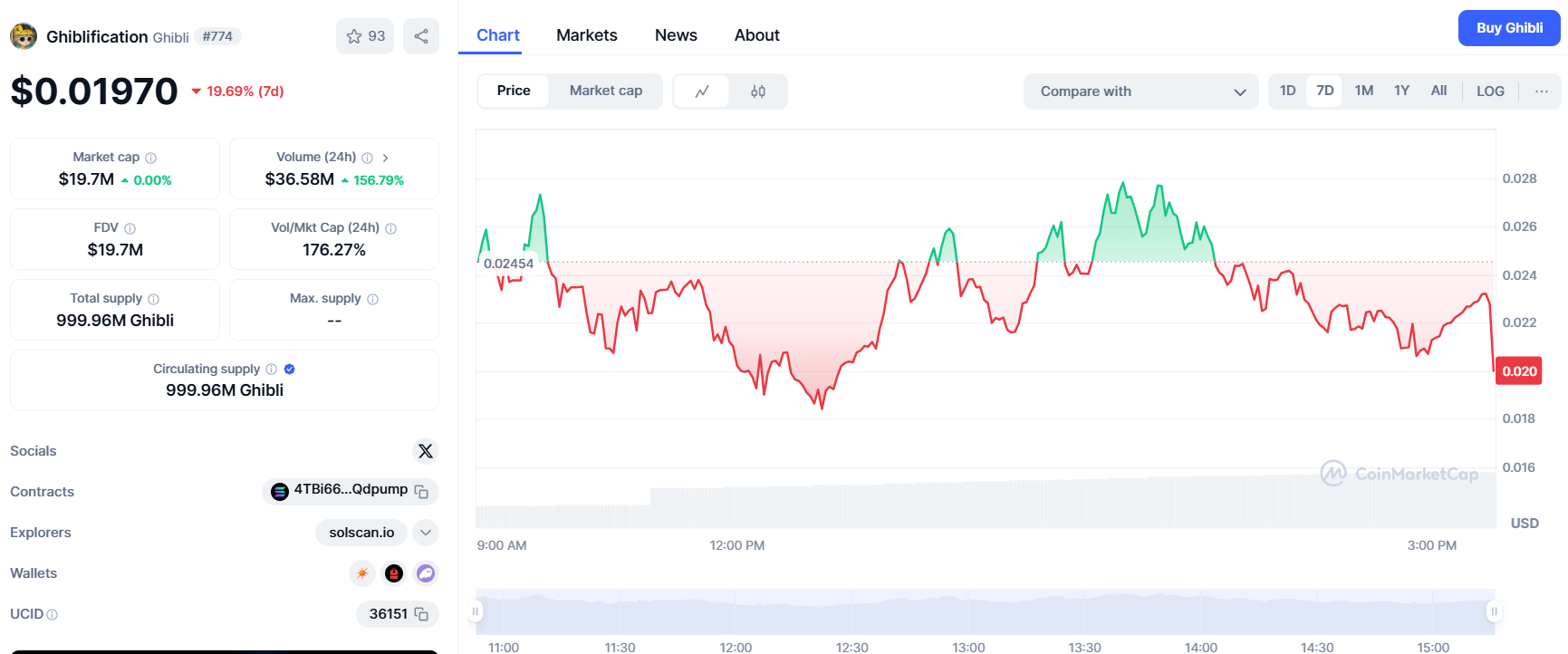Click the left range slider handle
Viewport: 1568px width, 654px height.
(476, 611)
